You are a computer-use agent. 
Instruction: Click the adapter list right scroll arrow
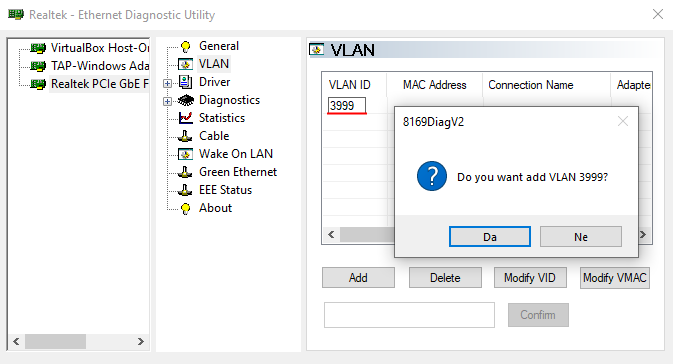click(141, 342)
